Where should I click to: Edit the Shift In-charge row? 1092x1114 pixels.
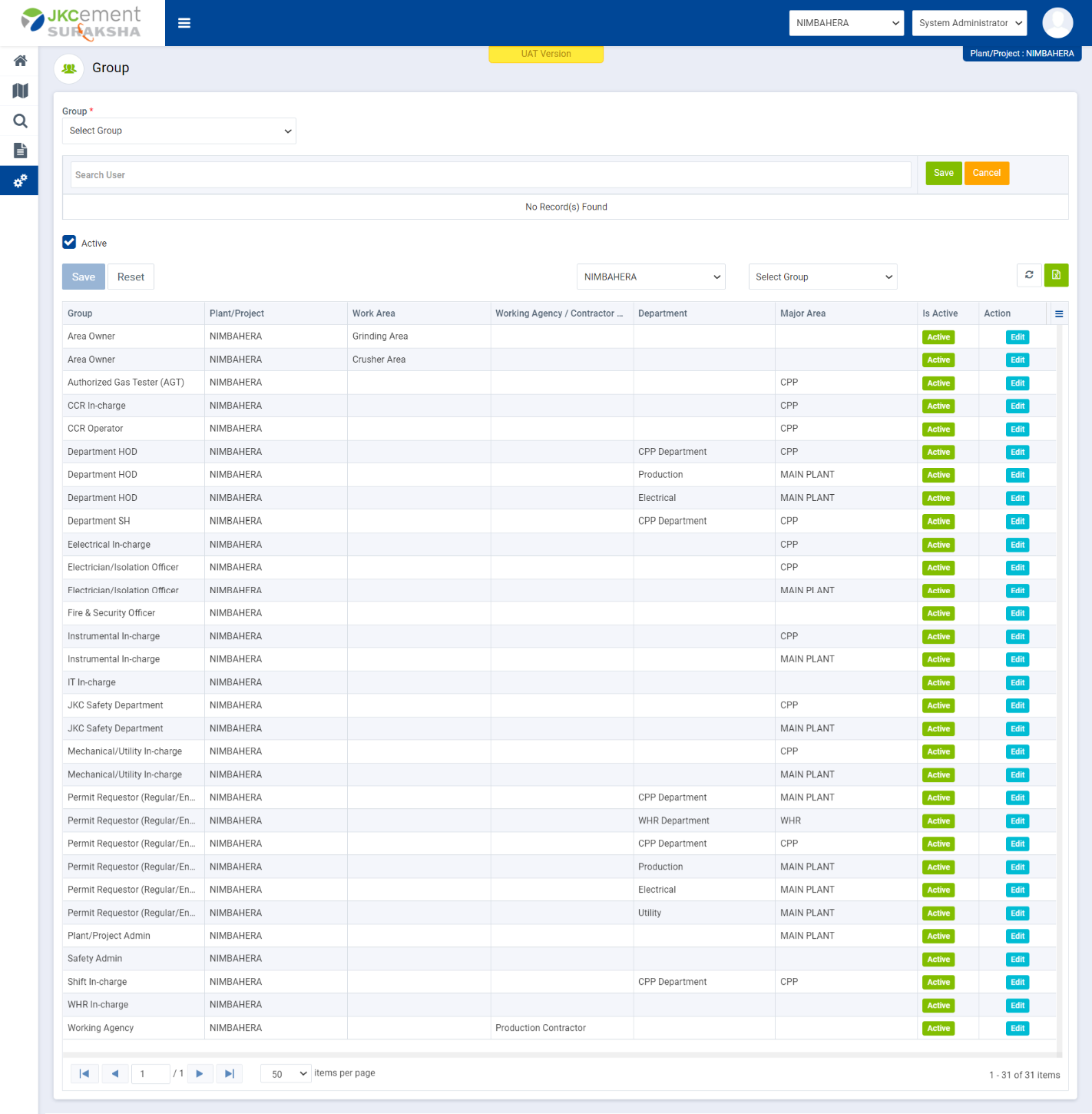tap(1018, 983)
